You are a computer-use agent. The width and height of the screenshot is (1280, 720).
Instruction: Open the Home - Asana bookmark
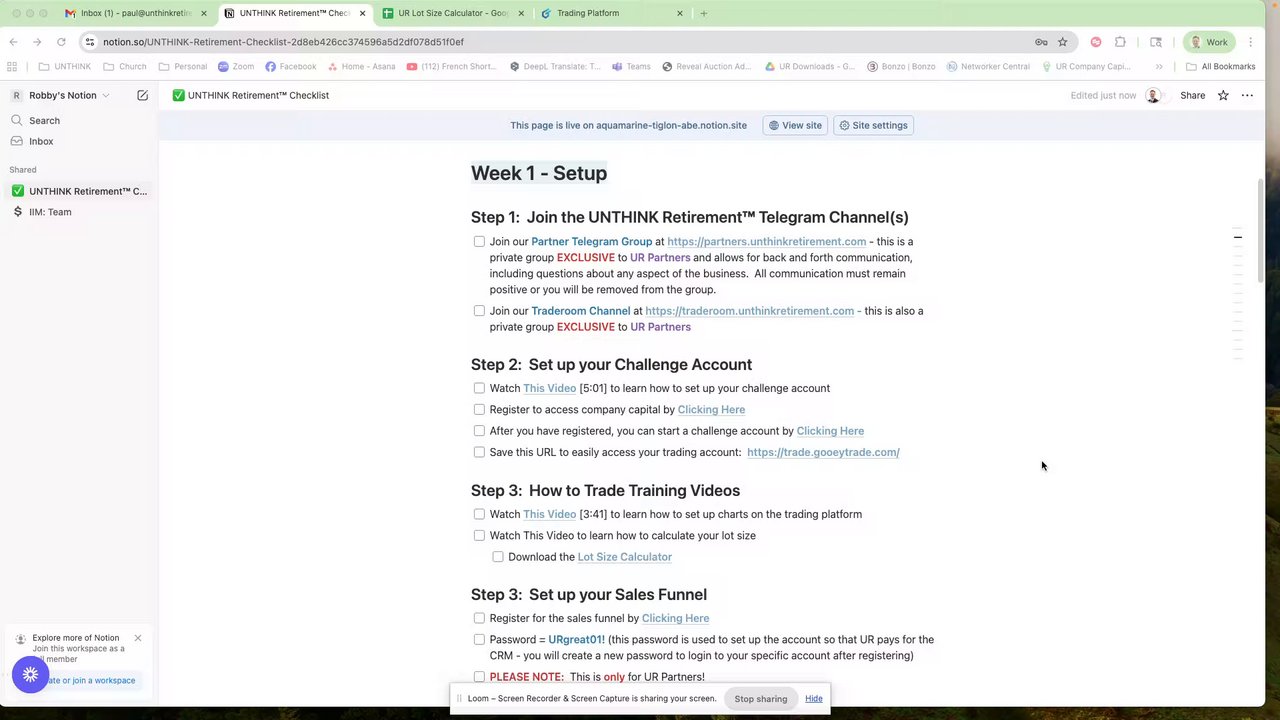click(x=361, y=67)
